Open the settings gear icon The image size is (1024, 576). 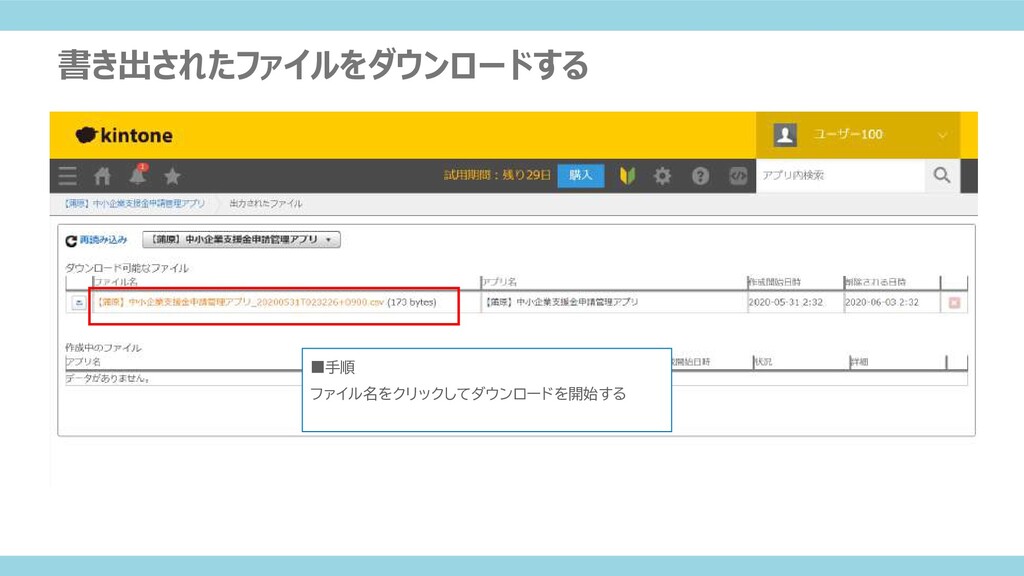[x=662, y=176]
